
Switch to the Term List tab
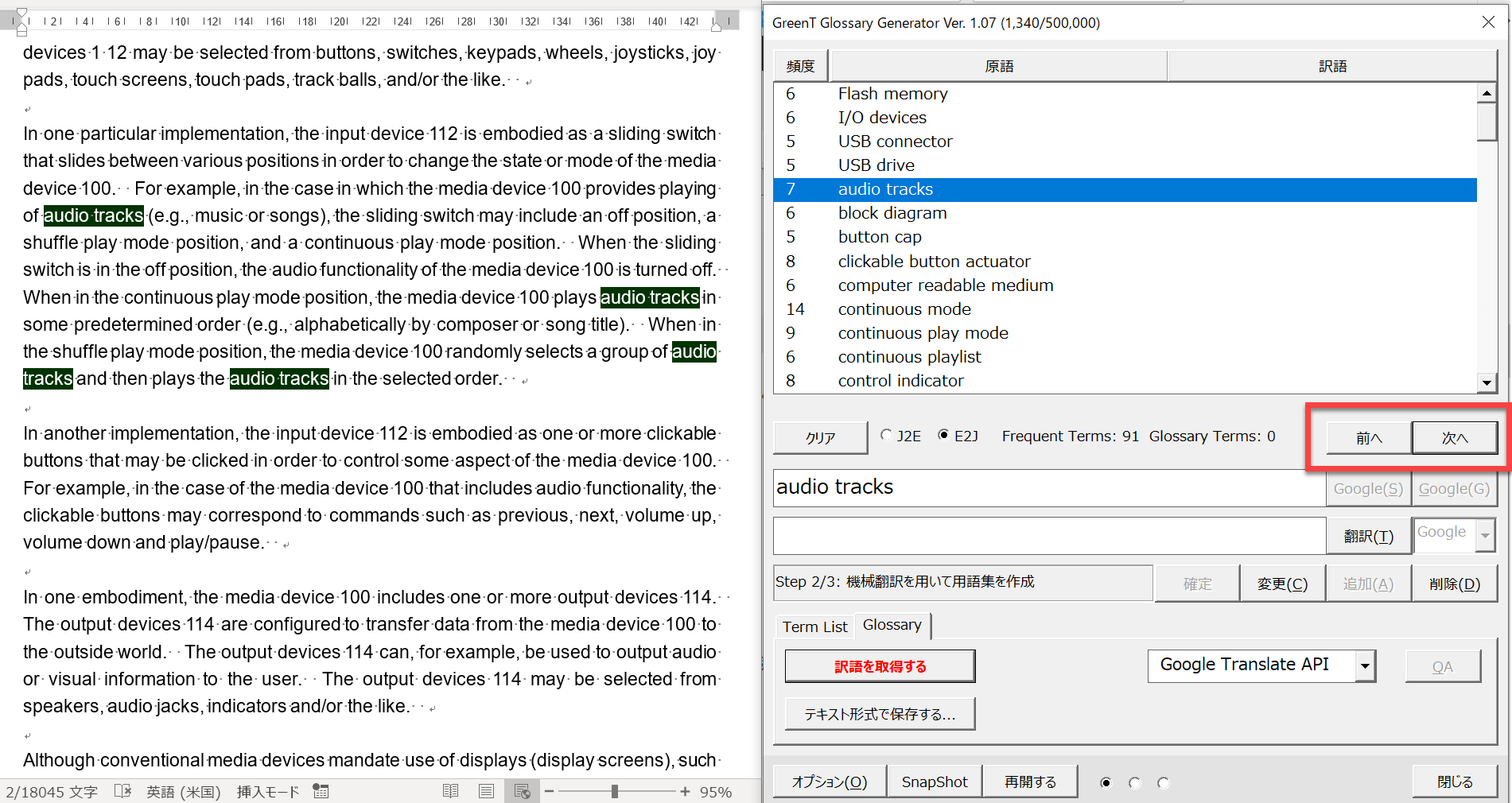(x=814, y=626)
